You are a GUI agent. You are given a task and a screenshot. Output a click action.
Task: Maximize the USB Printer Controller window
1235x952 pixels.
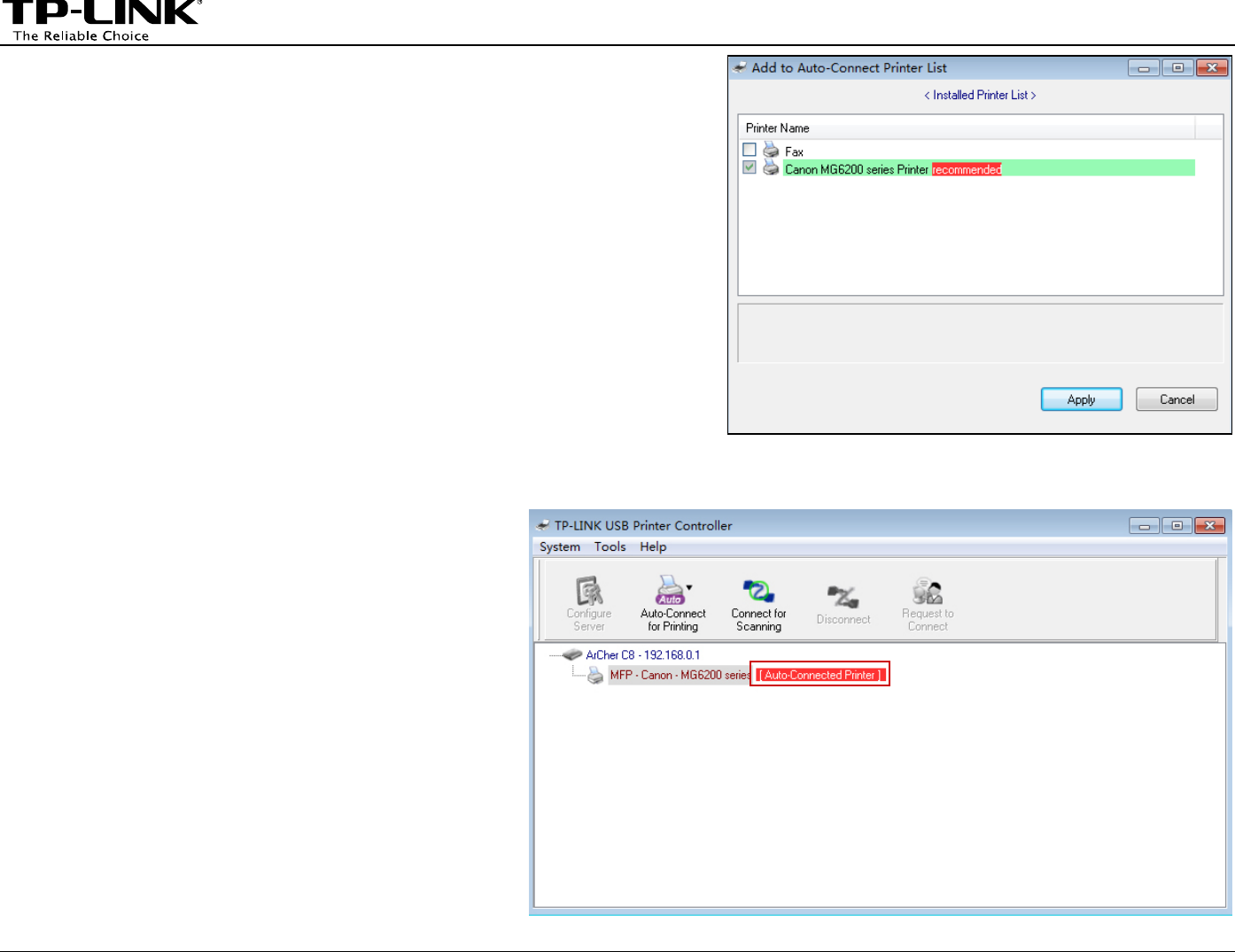[1177, 526]
